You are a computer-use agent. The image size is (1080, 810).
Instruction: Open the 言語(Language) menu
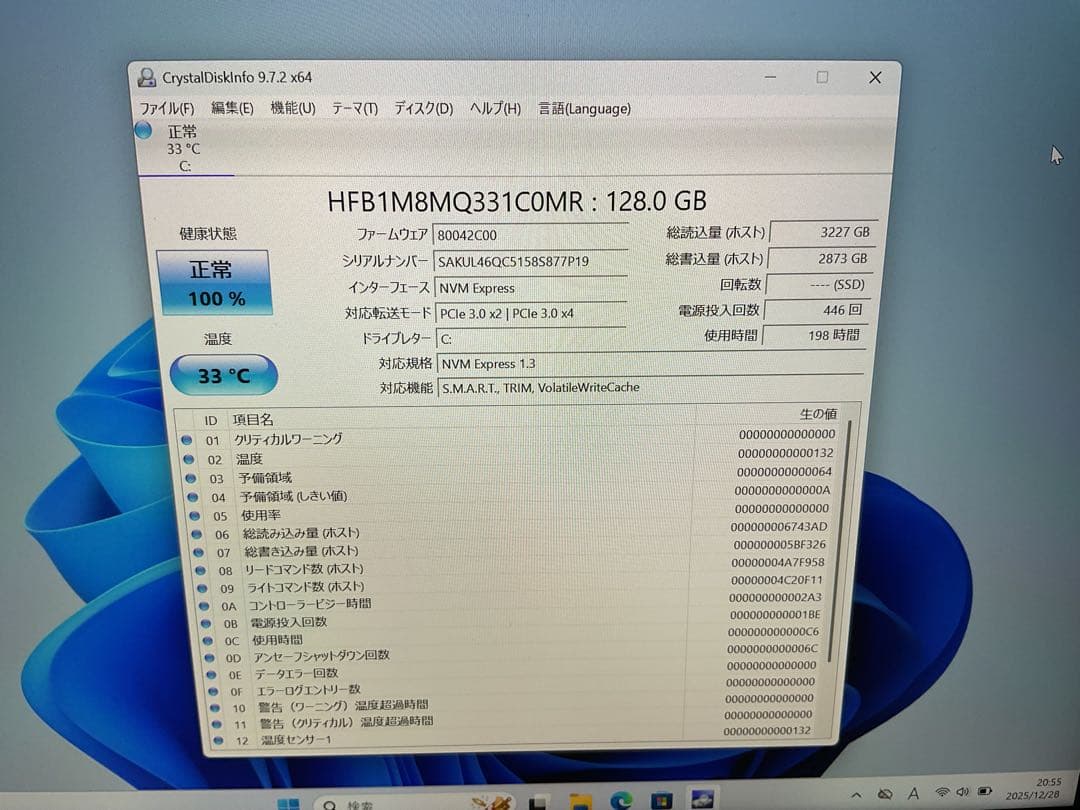point(583,109)
